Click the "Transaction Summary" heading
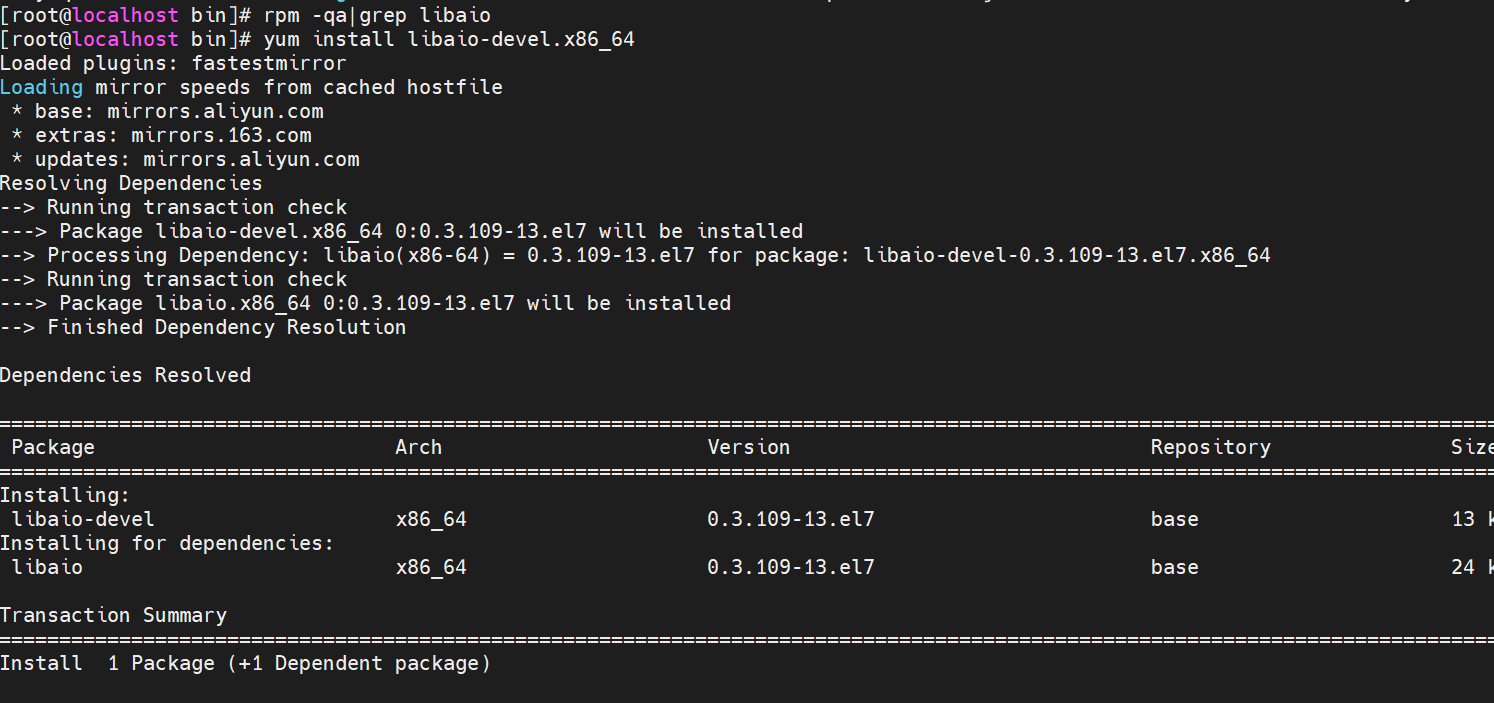Image resolution: width=1494 pixels, height=703 pixels. point(113,615)
